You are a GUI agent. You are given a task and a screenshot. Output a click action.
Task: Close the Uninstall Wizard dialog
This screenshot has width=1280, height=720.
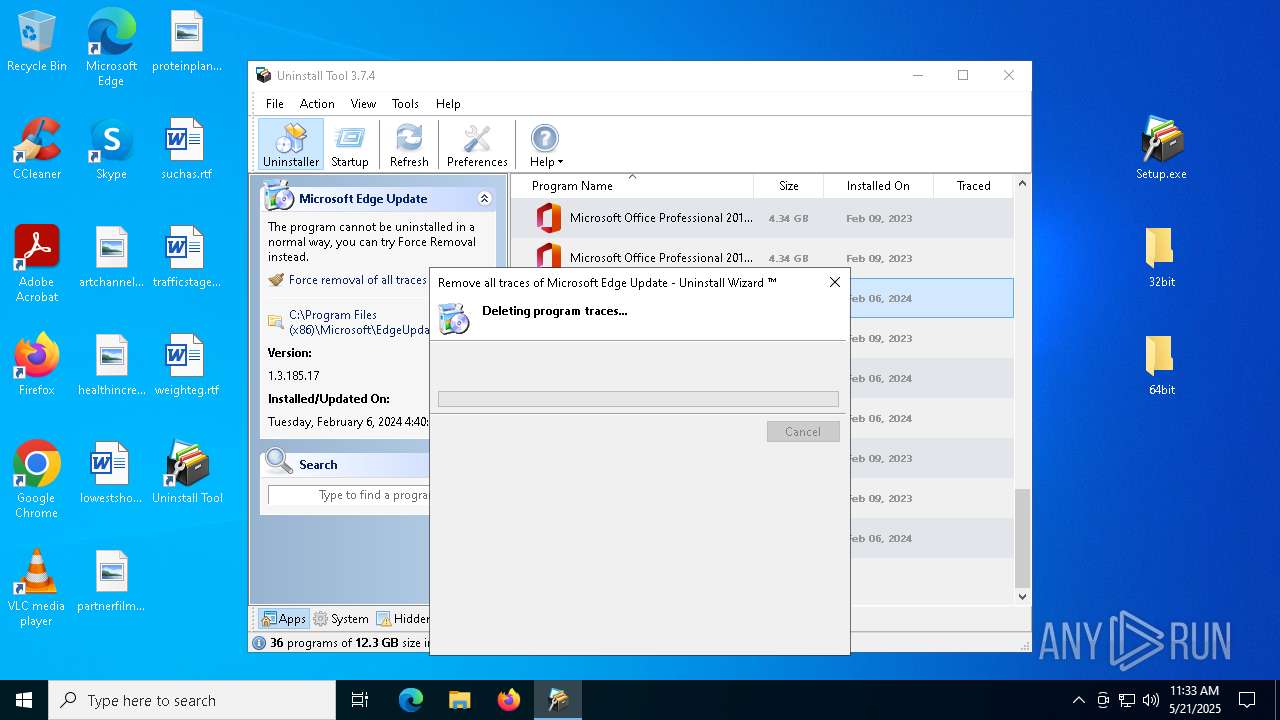click(835, 282)
